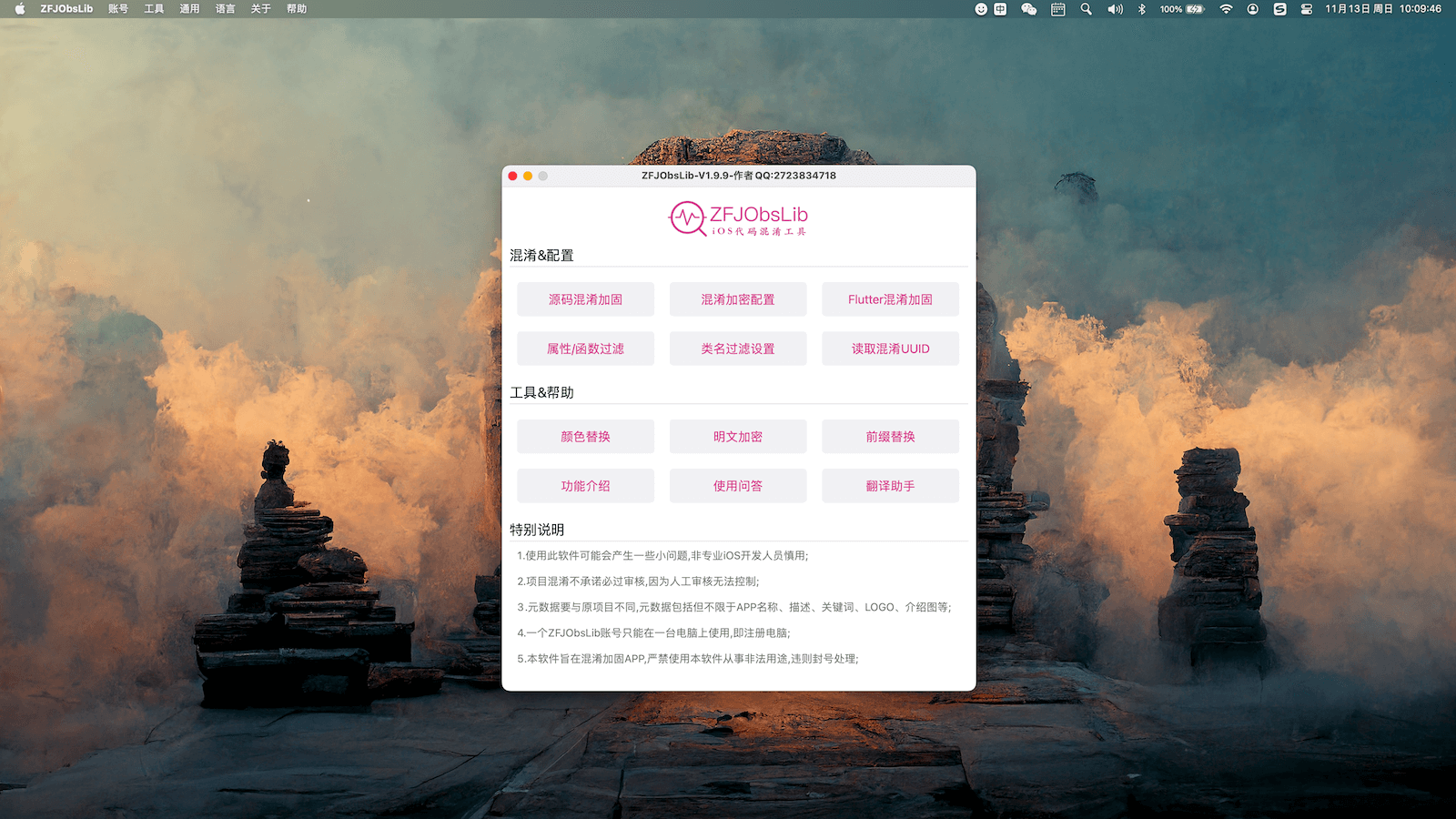Click the date and time display
The height and width of the screenshot is (819, 1456).
pyautogui.click(x=1382, y=9)
